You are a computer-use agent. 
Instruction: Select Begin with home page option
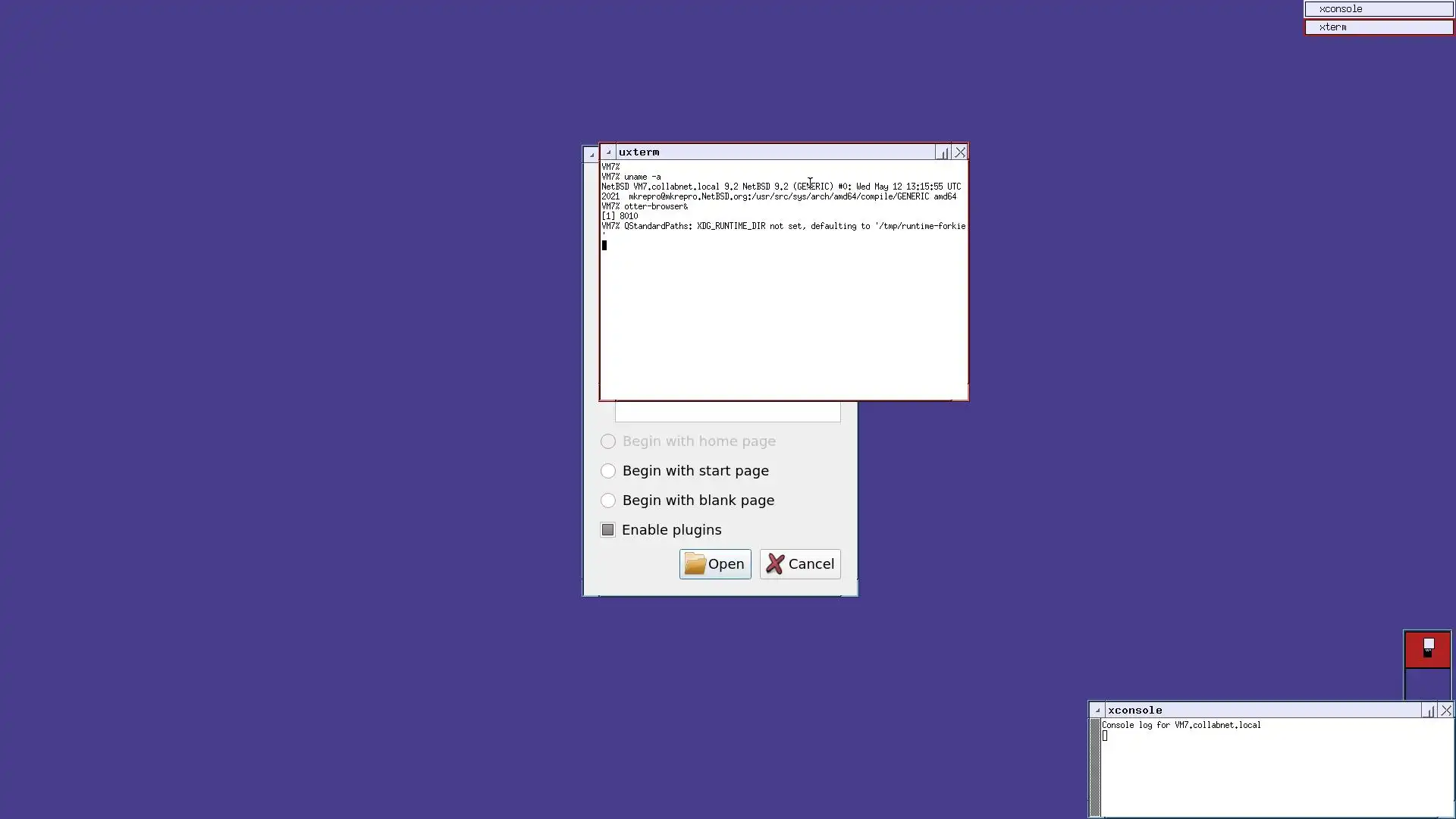[x=608, y=441]
